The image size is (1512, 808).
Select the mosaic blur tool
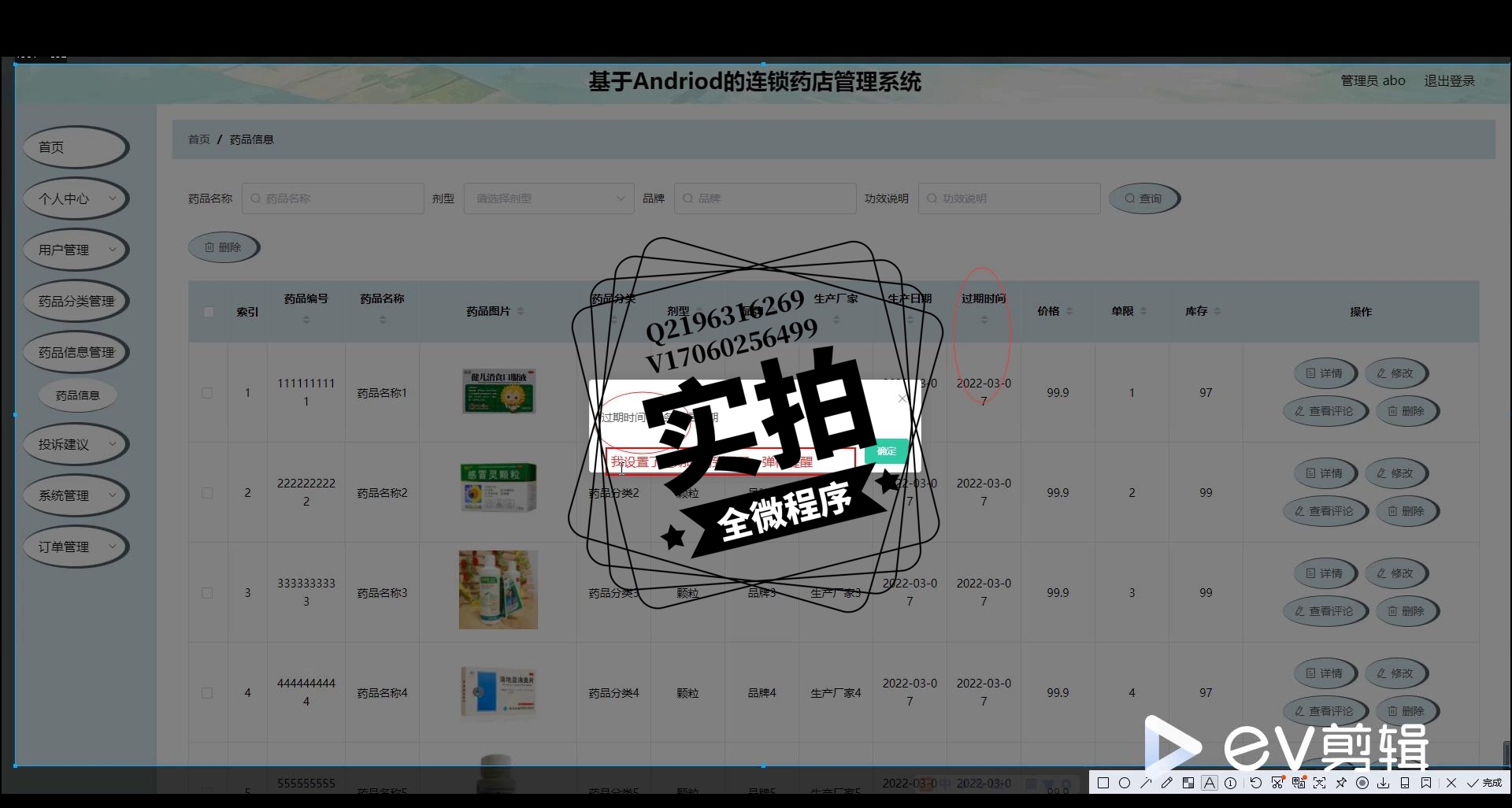(x=1188, y=783)
